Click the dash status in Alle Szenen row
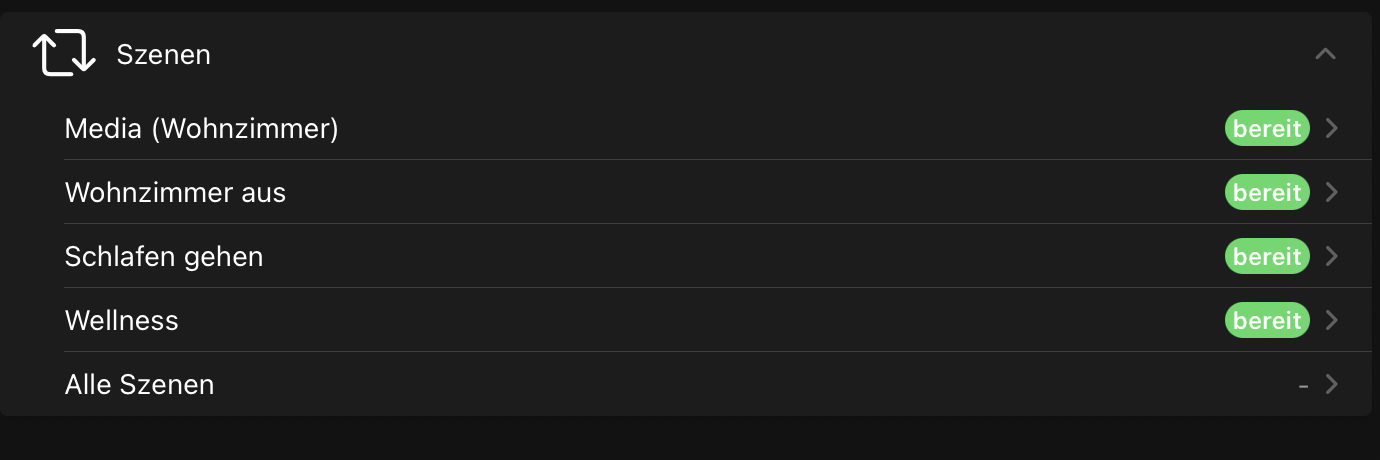This screenshot has height=460, width=1380. (x=1303, y=384)
